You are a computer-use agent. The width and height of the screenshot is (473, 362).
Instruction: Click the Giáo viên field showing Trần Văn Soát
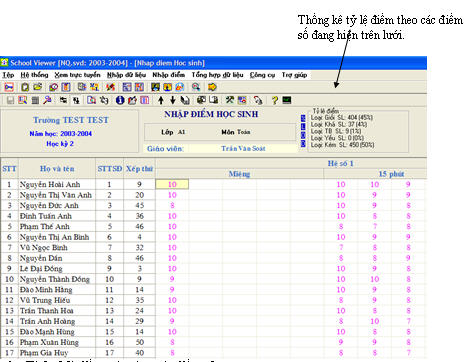point(243,149)
